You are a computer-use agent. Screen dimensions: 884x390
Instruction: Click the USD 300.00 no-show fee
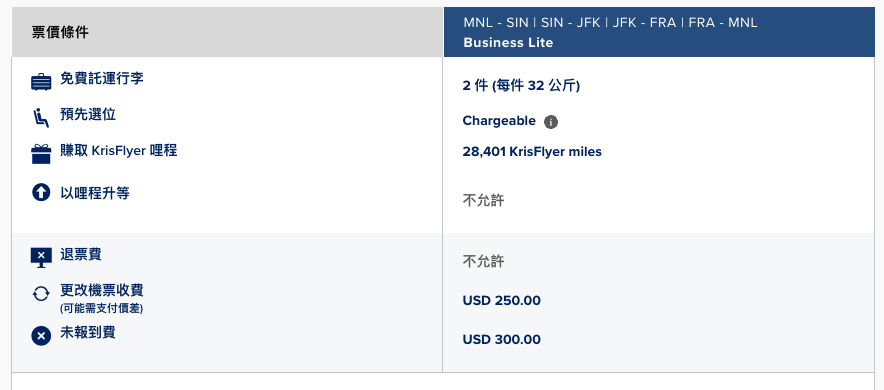pyautogui.click(x=502, y=340)
